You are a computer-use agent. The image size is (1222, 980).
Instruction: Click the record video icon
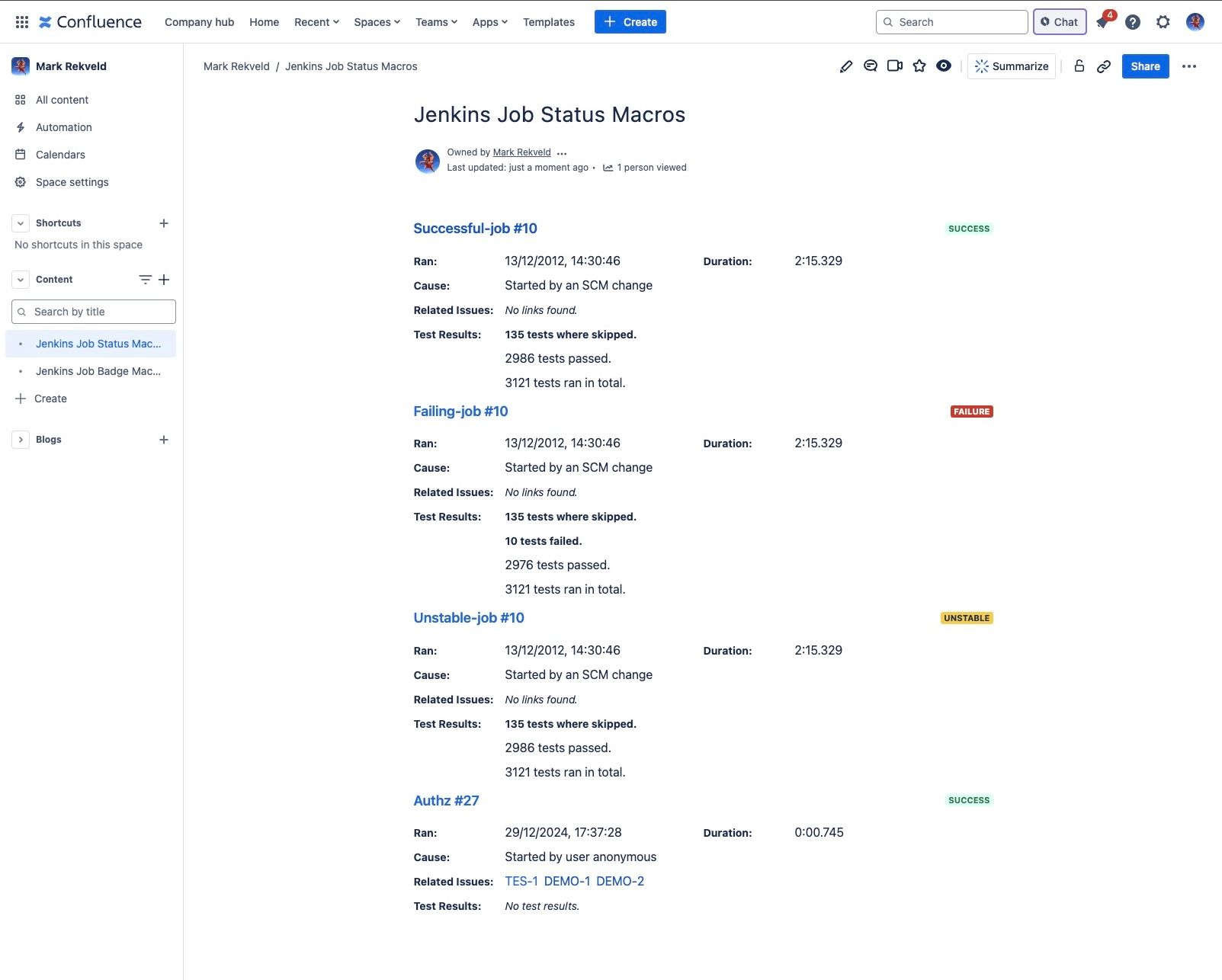pos(895,66)
